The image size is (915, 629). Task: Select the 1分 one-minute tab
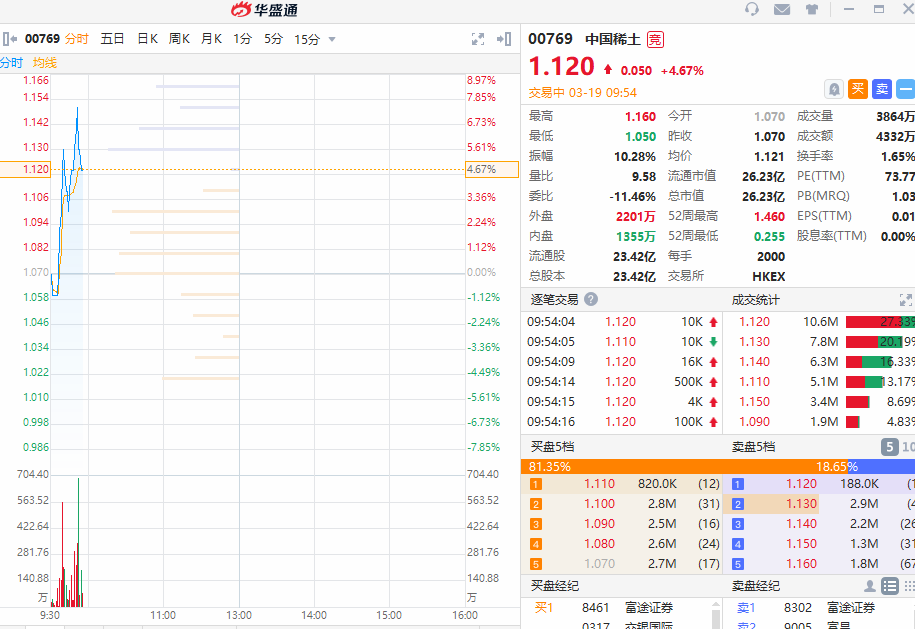pyautogui.click(x=242, y=39)
